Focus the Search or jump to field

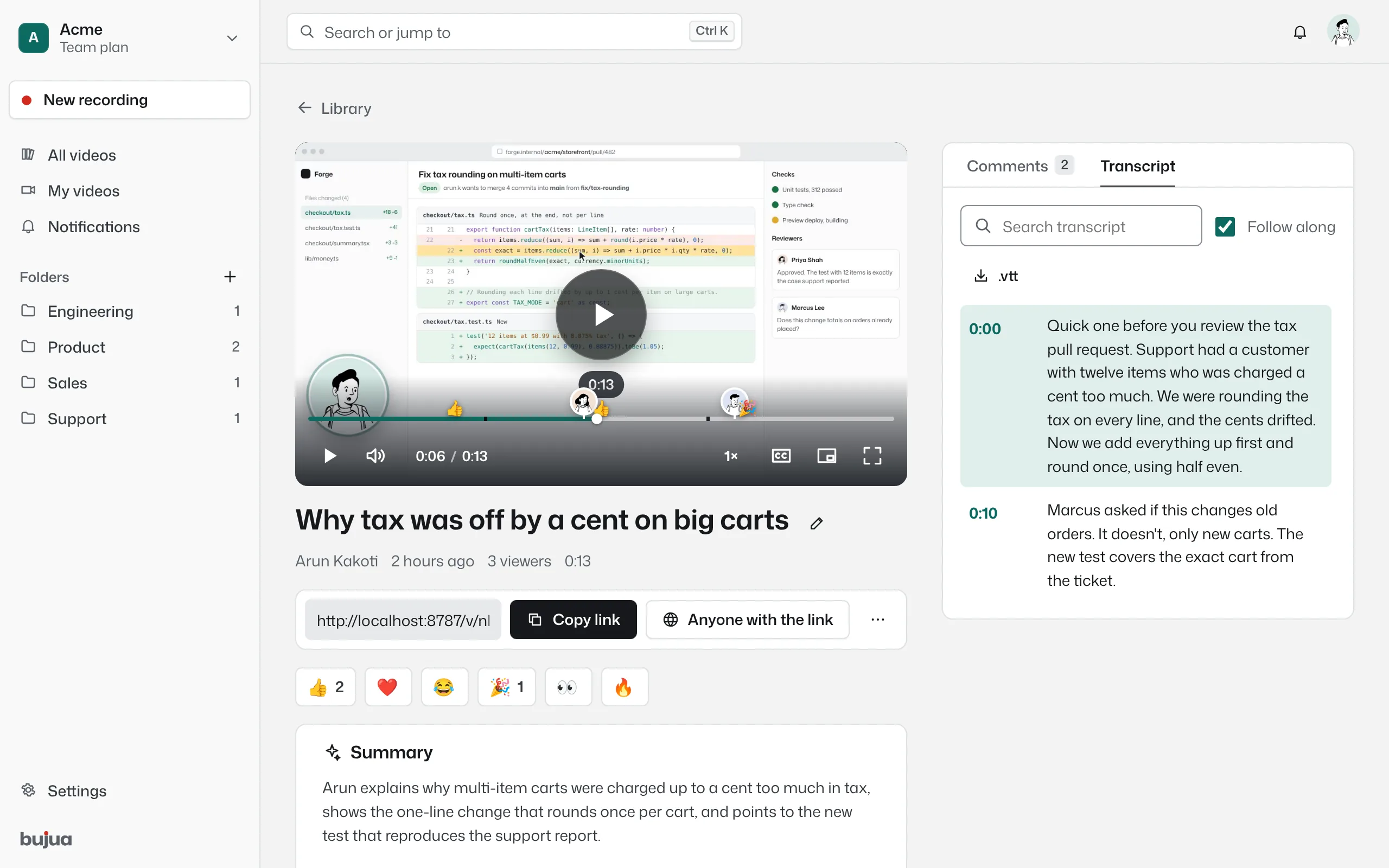pos(514,32)
